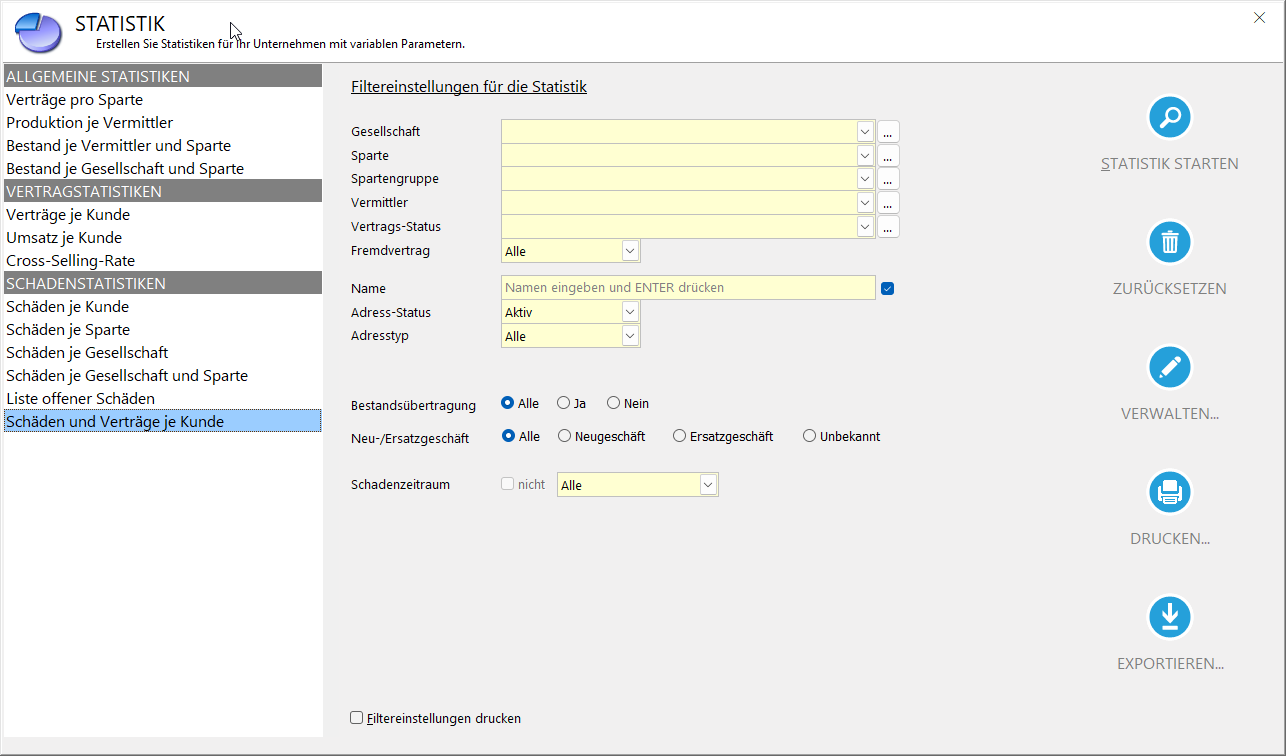Choose Liste offener Schäden entry
Viewport: 1286px width, 756px height.
point(81,399)
